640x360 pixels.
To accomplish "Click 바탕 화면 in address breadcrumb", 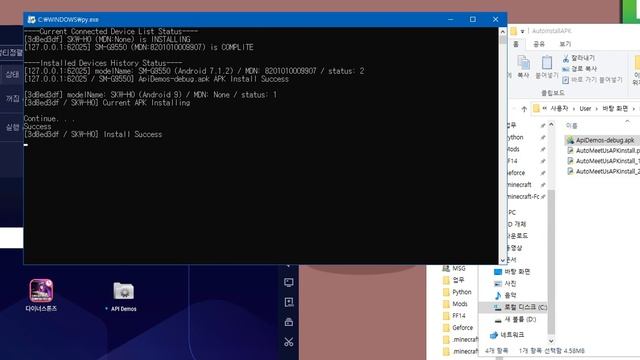I will point(615,109).
